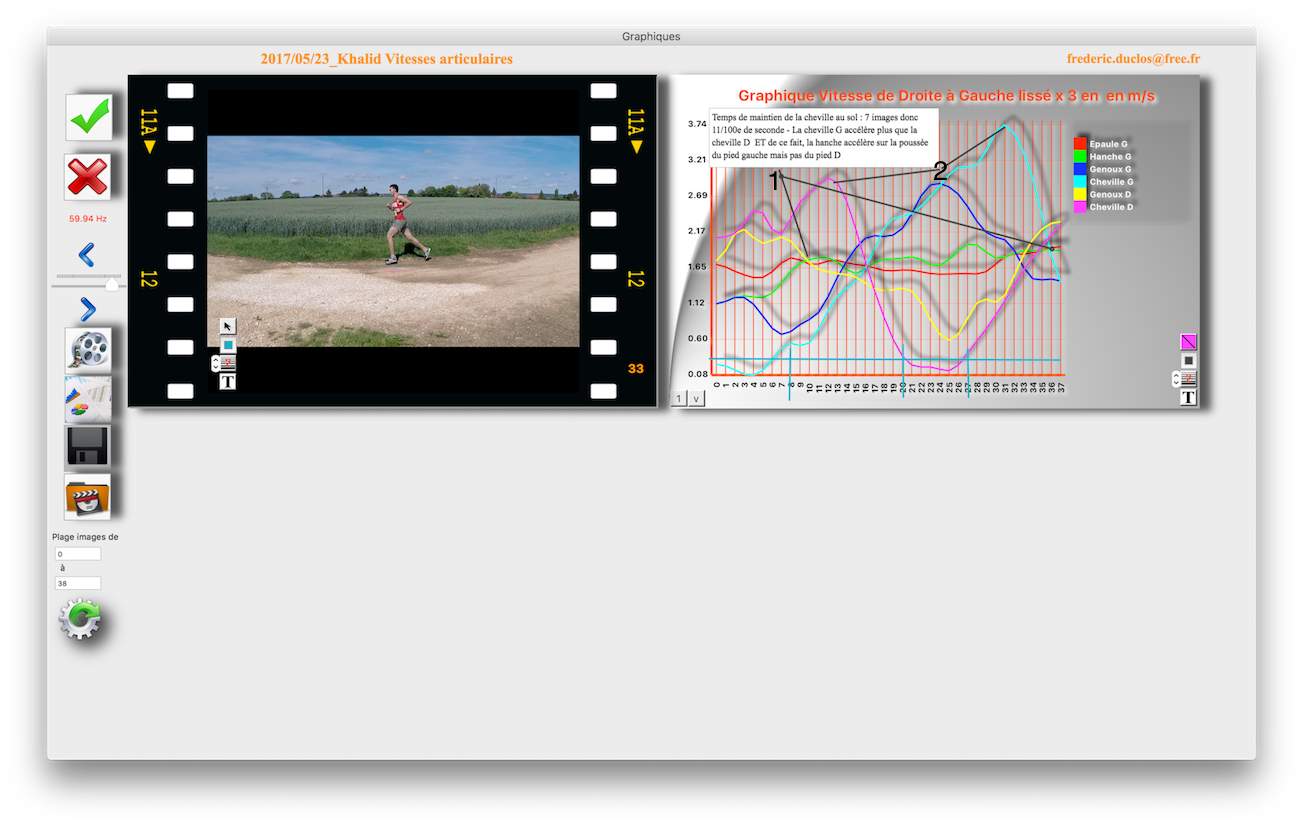Click the 0.08 y-axis value

(697, 374)
